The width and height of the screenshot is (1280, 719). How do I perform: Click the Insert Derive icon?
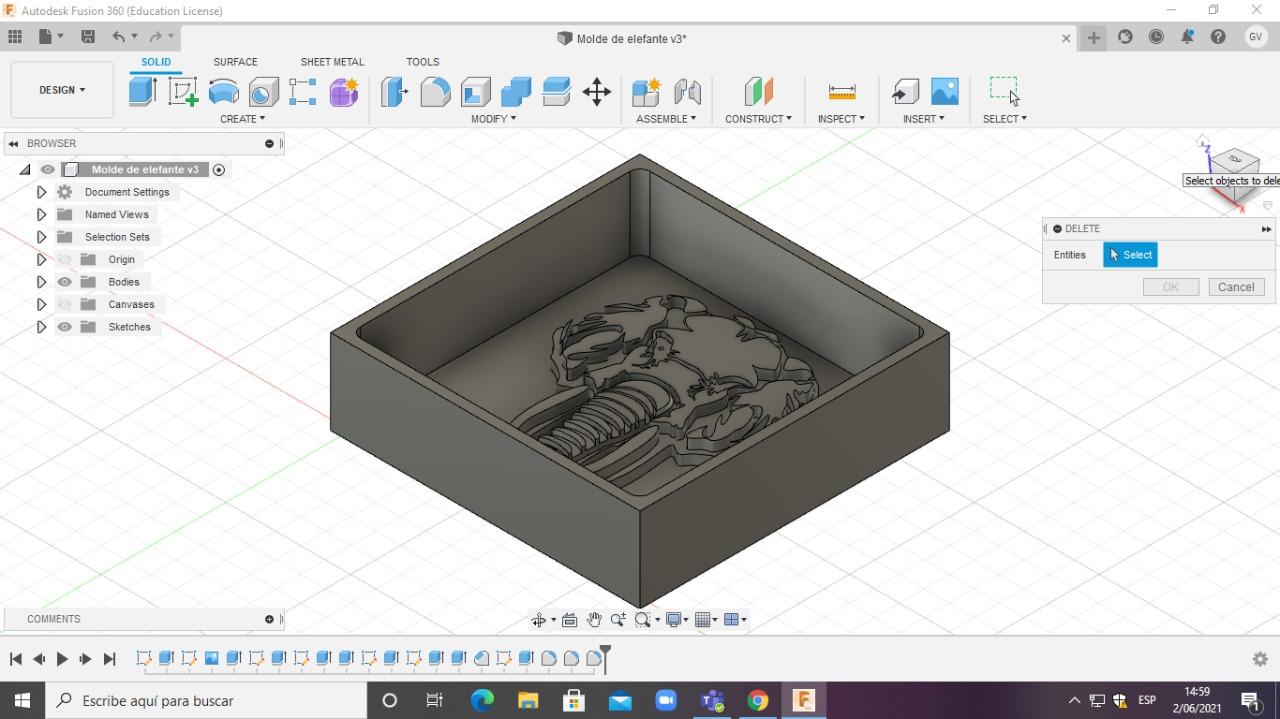(x=905, y=92)
